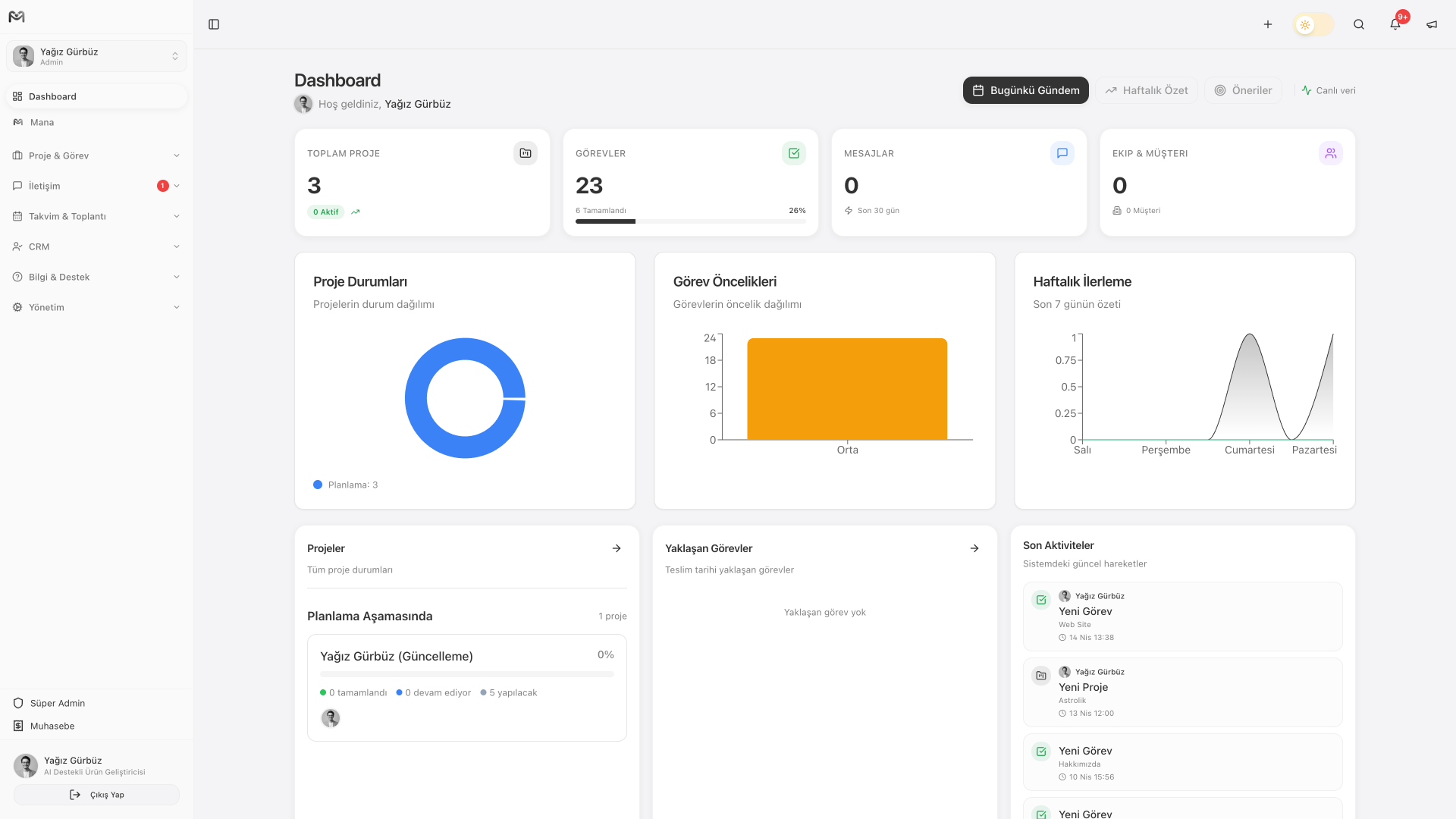Image resolution: width=1456 pixels, height=819 pixels.
Task: Click the Mesajlar chat bubble icon
Action: [1062, 153]
